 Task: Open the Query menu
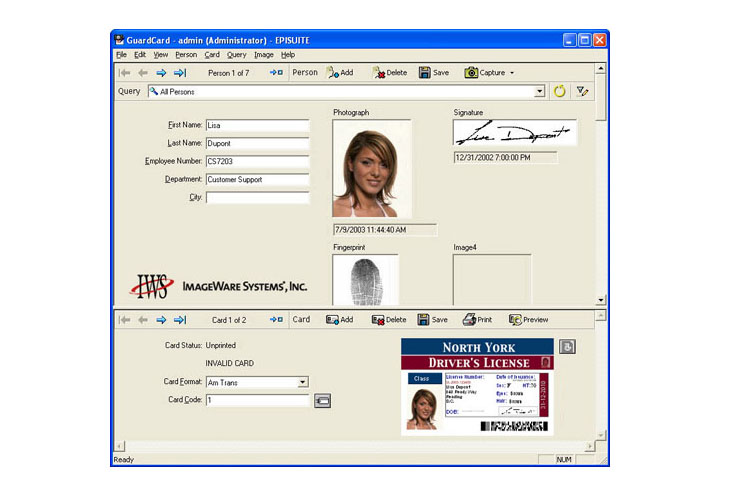click(x=236, y=55)
